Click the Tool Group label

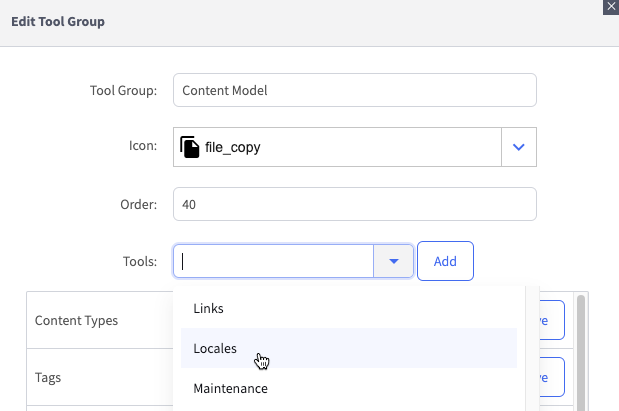(122, 91)
